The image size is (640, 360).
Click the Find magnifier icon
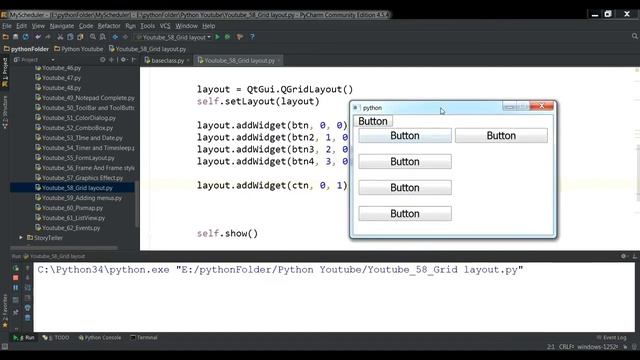click(93, 37)
